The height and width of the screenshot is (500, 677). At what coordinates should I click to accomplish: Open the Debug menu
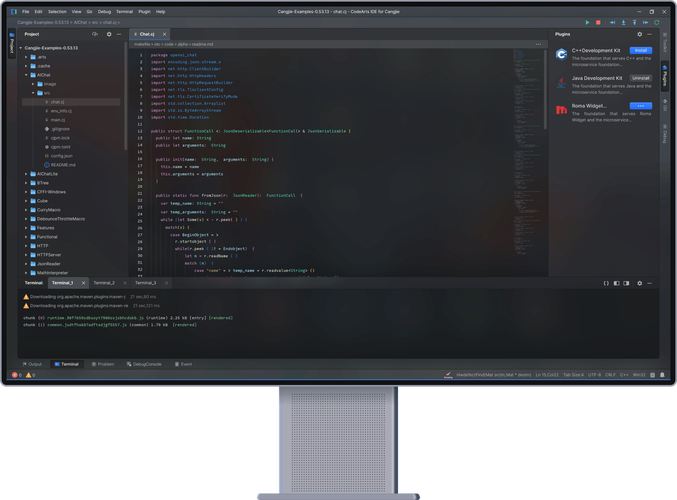pos(104,12)
